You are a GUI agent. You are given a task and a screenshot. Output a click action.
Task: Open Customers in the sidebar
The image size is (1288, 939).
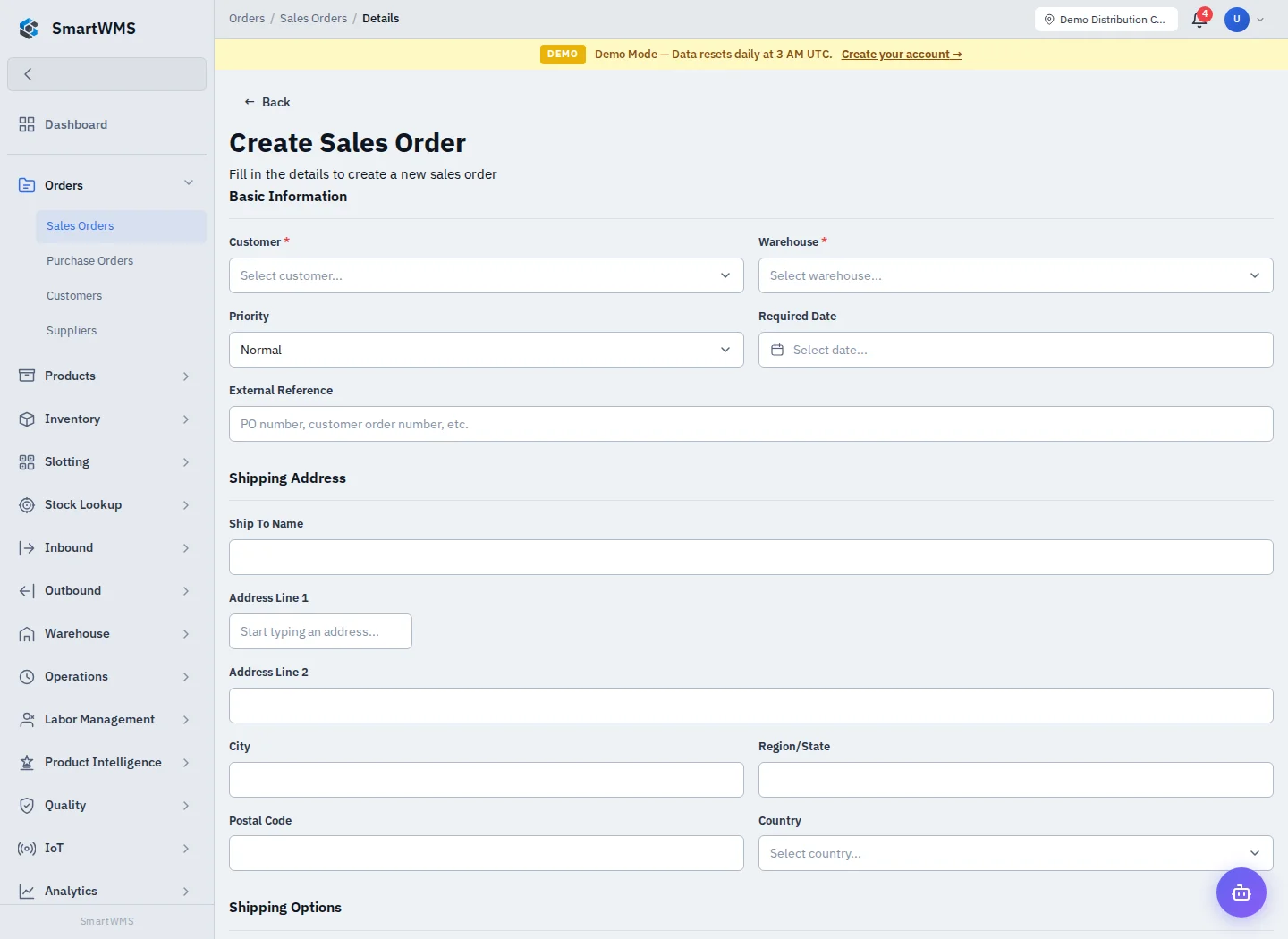[x=121, y=296]
